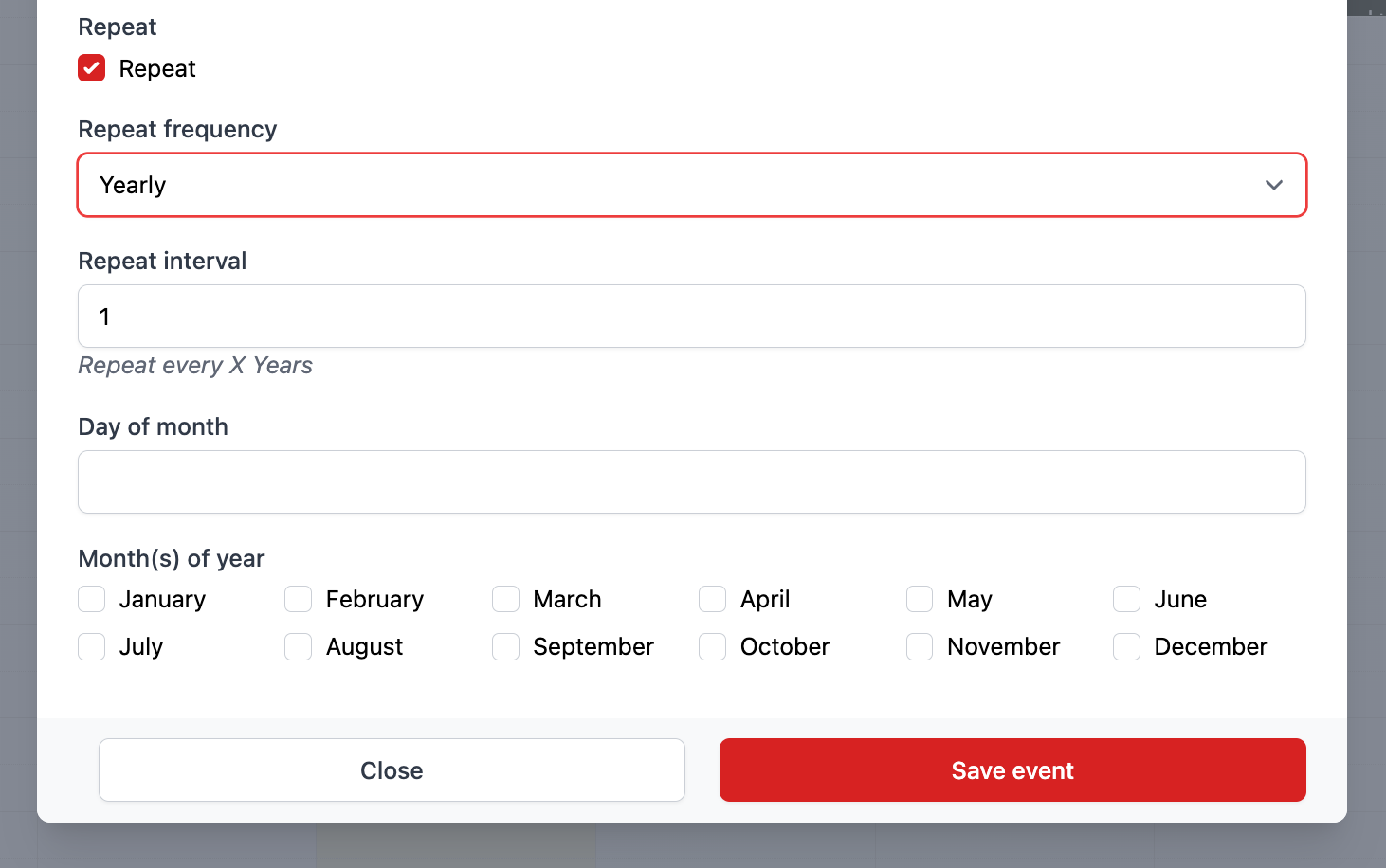Check the December month checkbox
This screenshot has width=1386, height=868.
point(1126,646)
